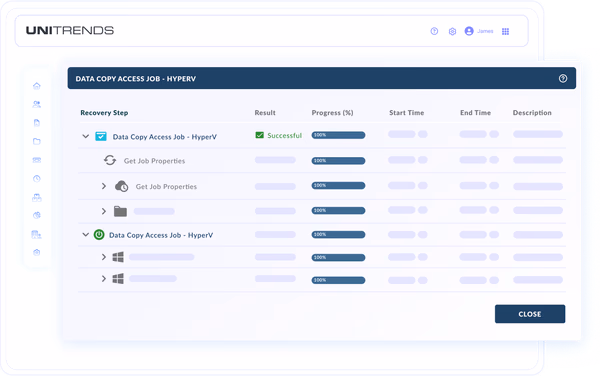Image resolution: width=600 pixels, height=376 pixels.
Task: Click the help icon in dialog title bar
Action: pyautogui.click(x=562, y=78)
